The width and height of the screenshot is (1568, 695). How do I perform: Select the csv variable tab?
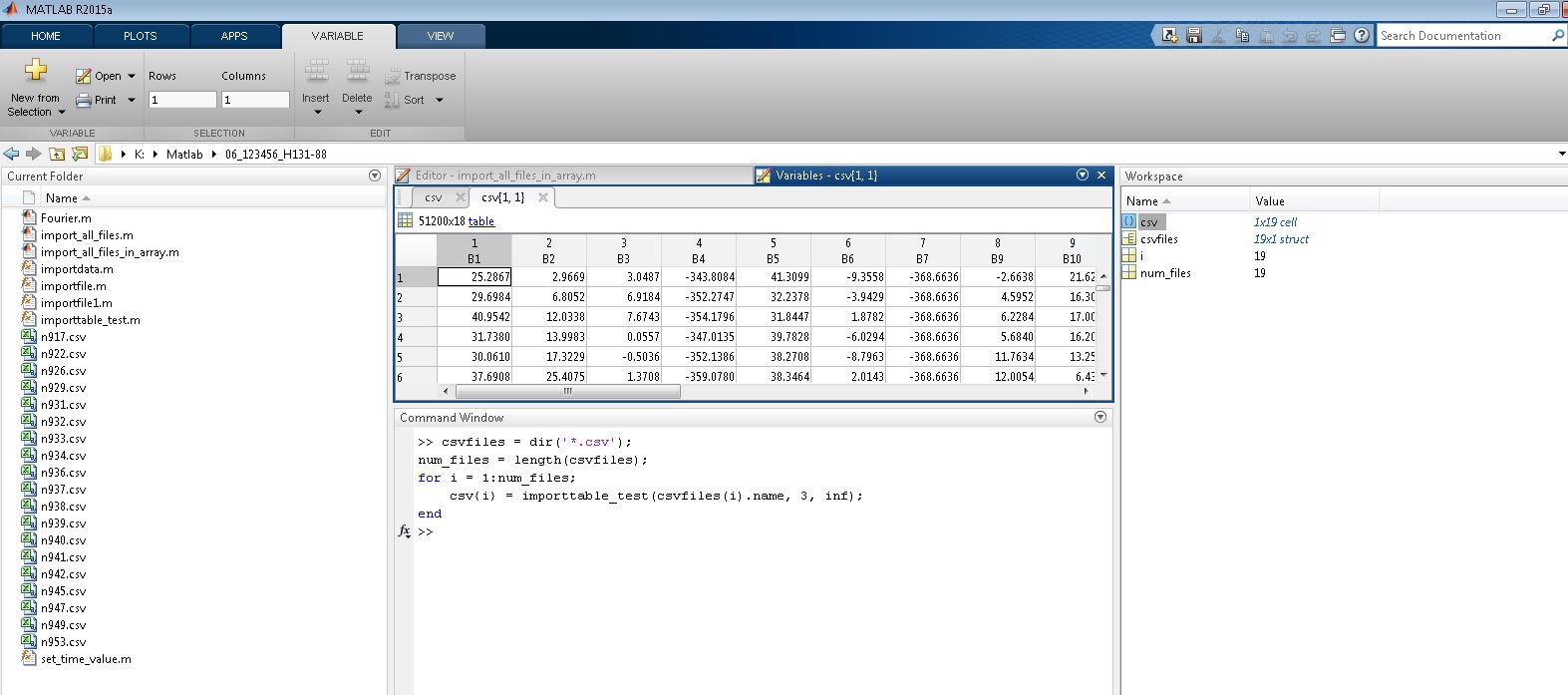click(434, 197)
